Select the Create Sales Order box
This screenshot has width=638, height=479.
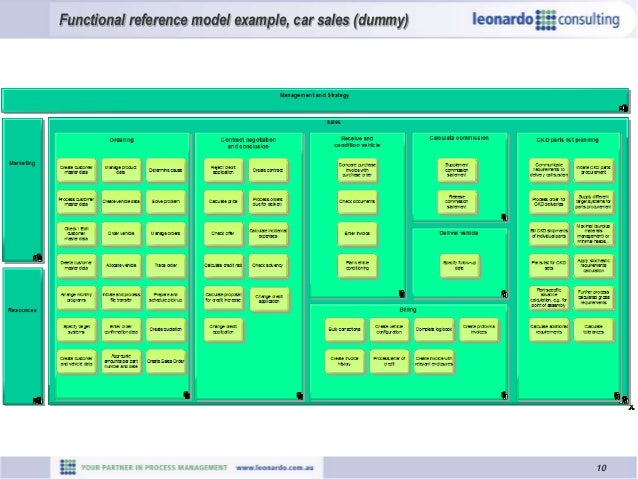[165, 361]
